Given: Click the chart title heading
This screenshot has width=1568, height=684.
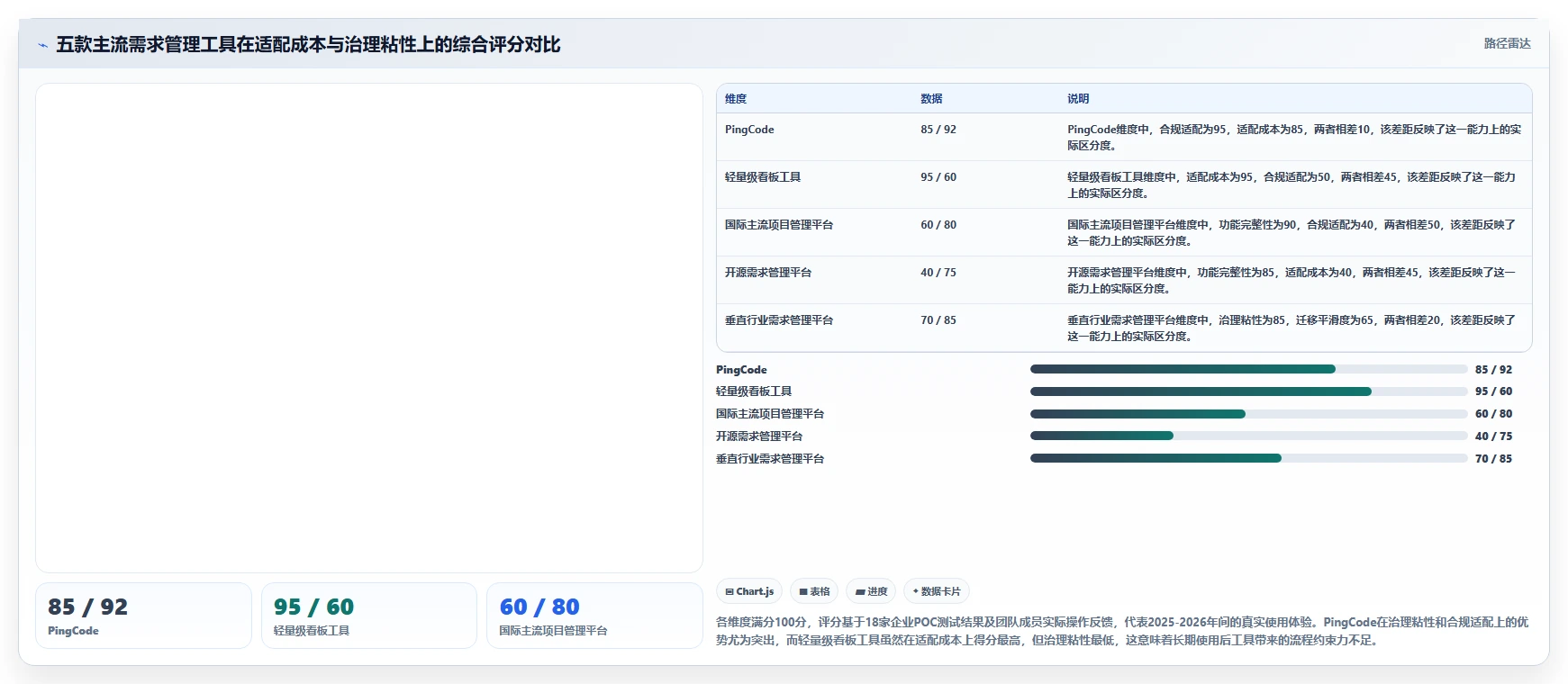Looking at the screenshot, I should tap(308, 45).
